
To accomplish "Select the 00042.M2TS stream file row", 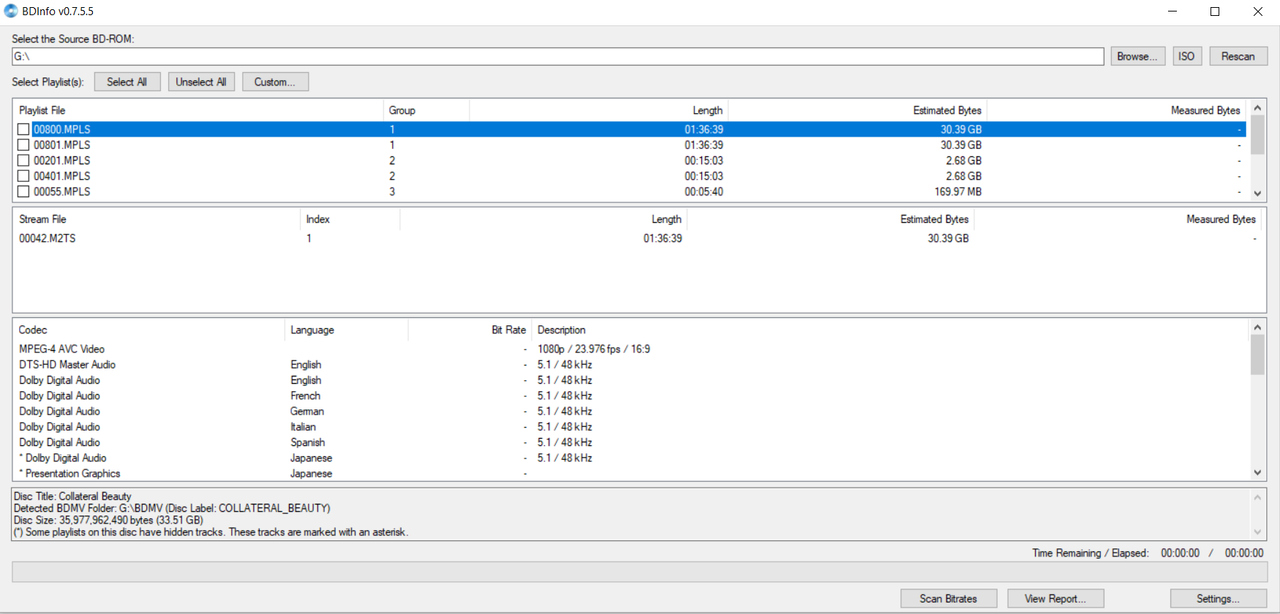I will [637, 238].
